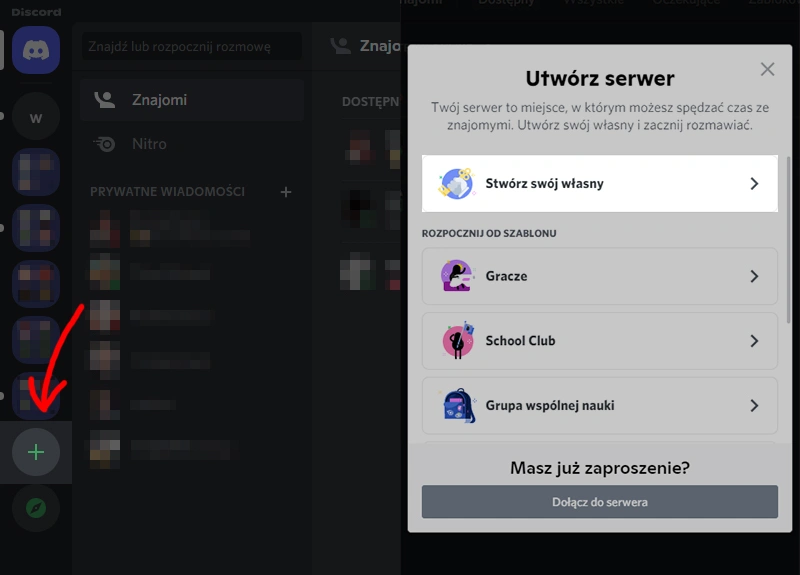Click the template list scrollbar in dialog
Screen dimensions: 800x575
click(x=789, y=240)
